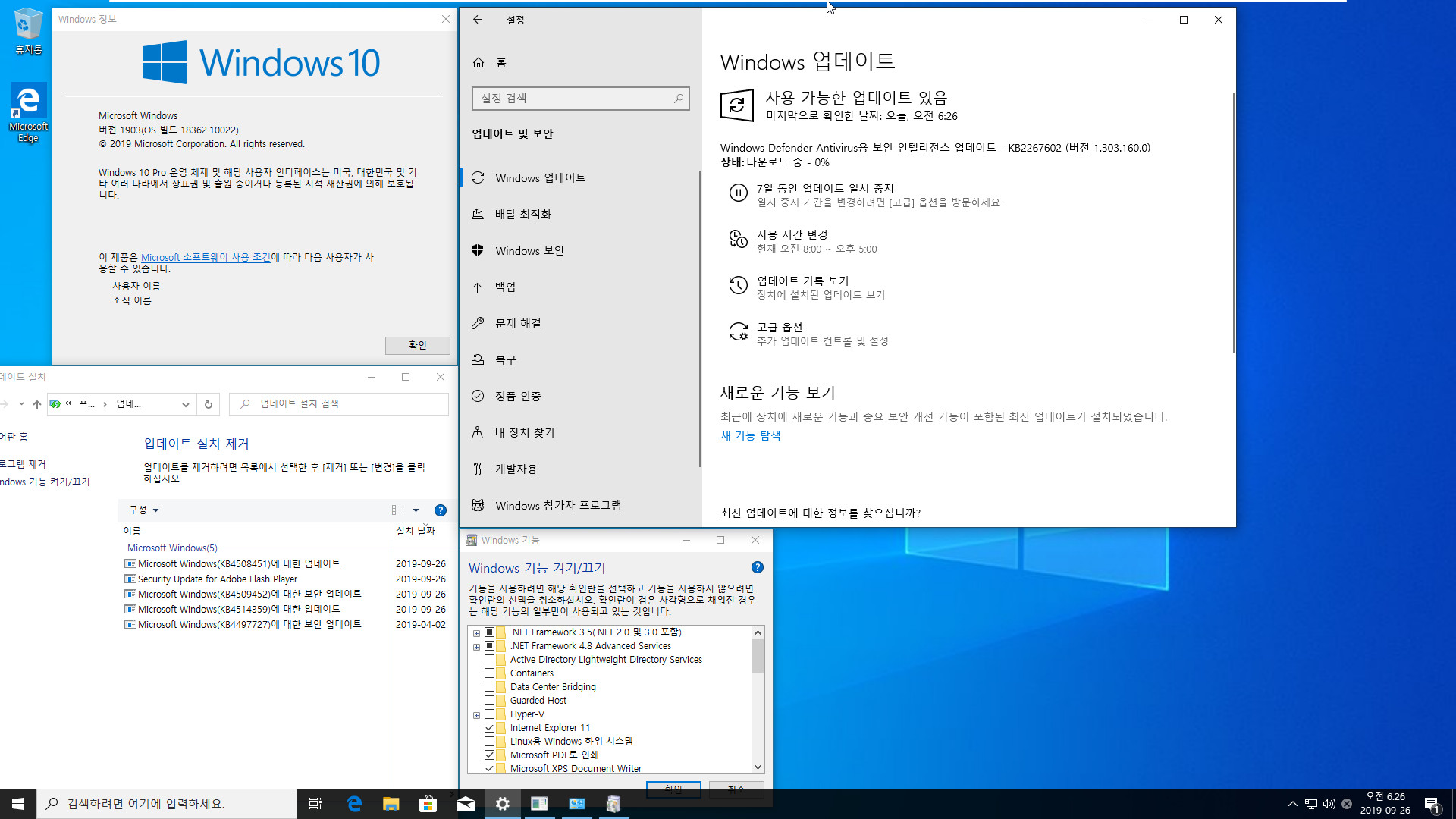Screen dimensions: 1456x819
Task: Show hidden system tray icons chevron
Action: click(x=1292, y=804)
